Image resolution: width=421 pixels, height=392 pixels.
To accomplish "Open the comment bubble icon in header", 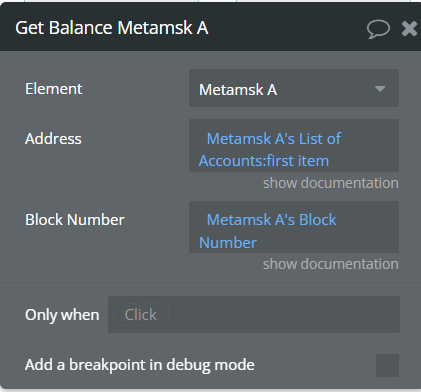I will click(x=378, y=29).
